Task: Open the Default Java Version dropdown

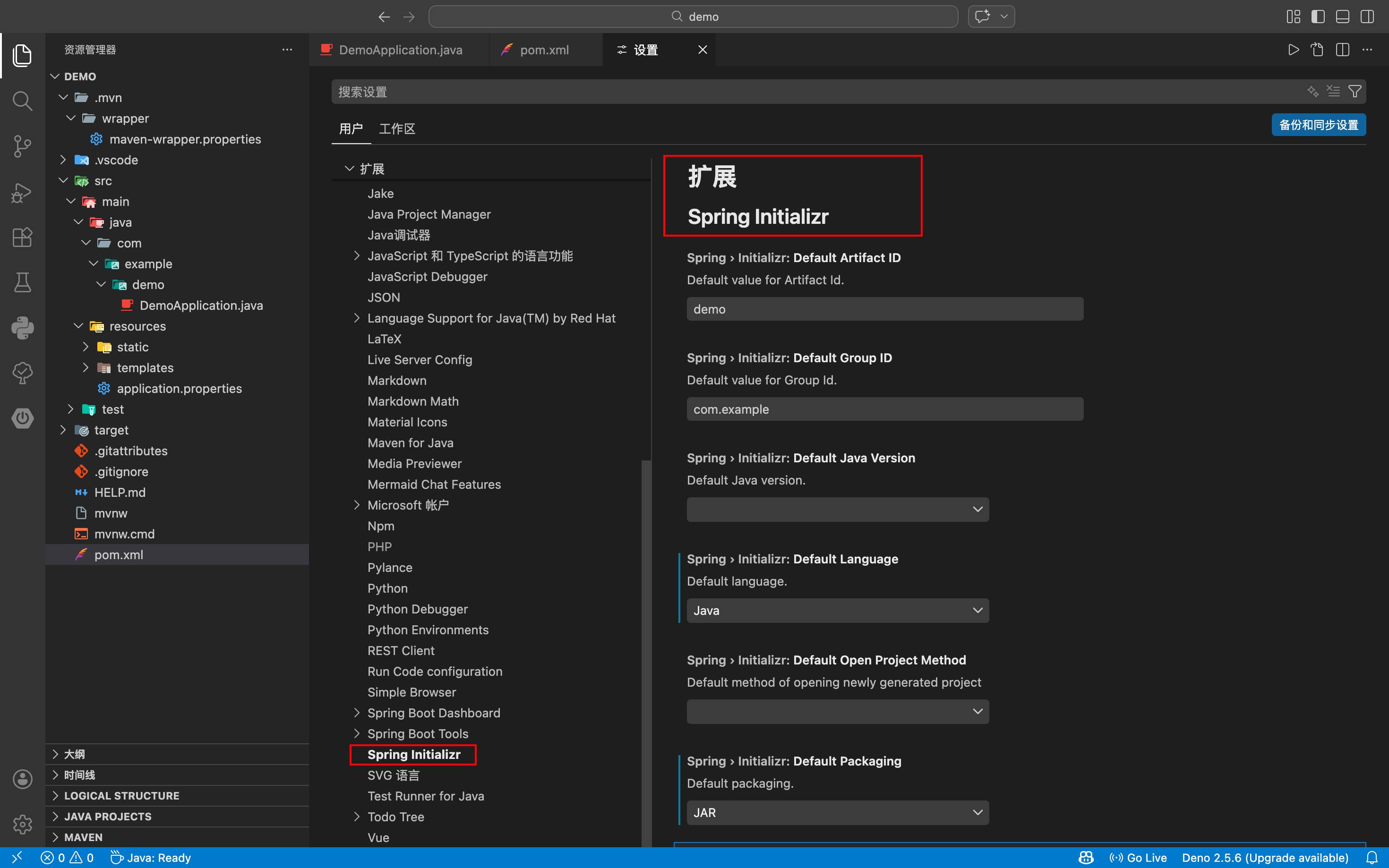Action: (838, 510)
